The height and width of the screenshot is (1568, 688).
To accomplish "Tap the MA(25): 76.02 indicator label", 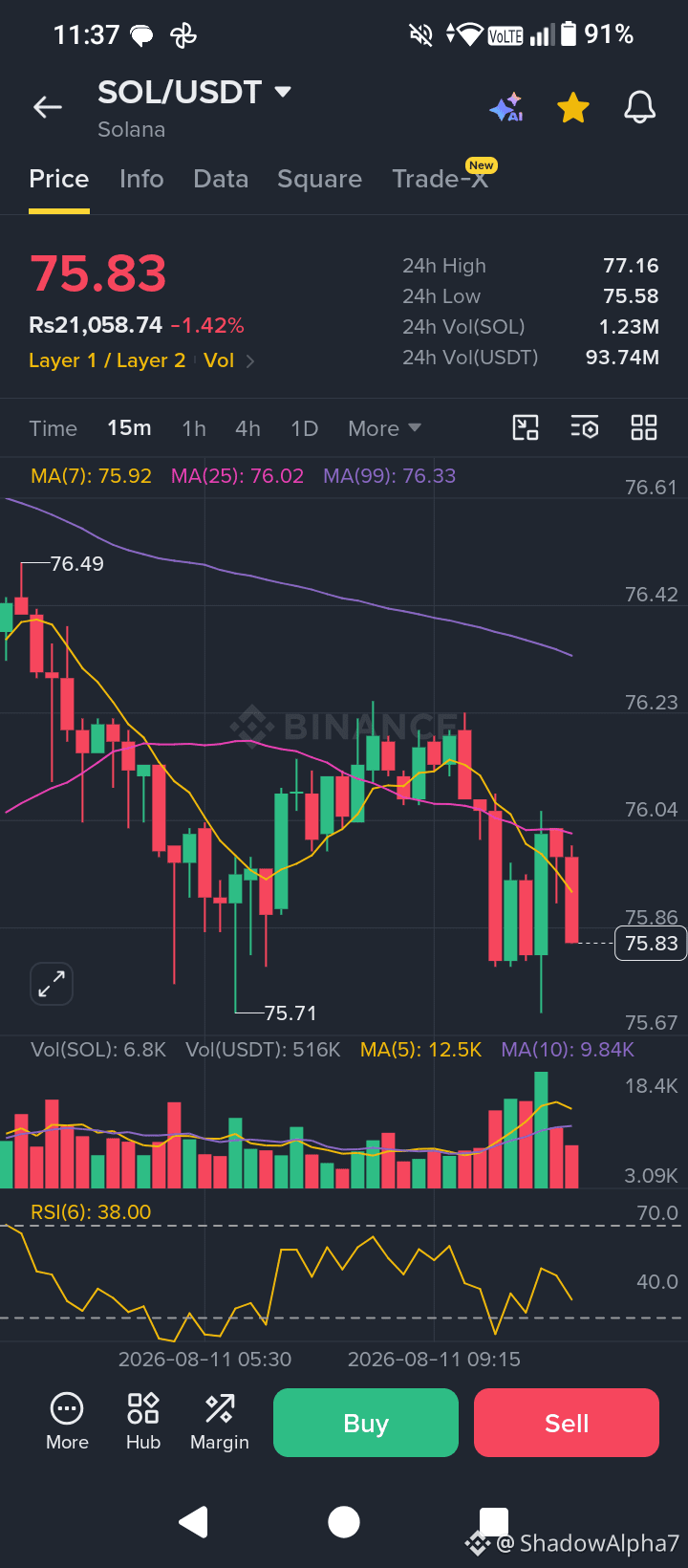I will [x=237, y=476].
